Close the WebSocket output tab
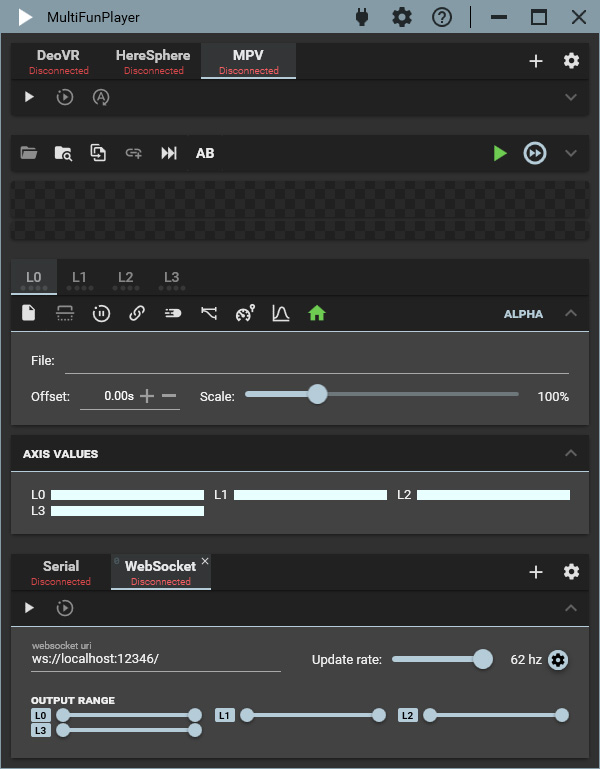The width and height of the screenshot is (600, 769). click(x=205, y=561)
